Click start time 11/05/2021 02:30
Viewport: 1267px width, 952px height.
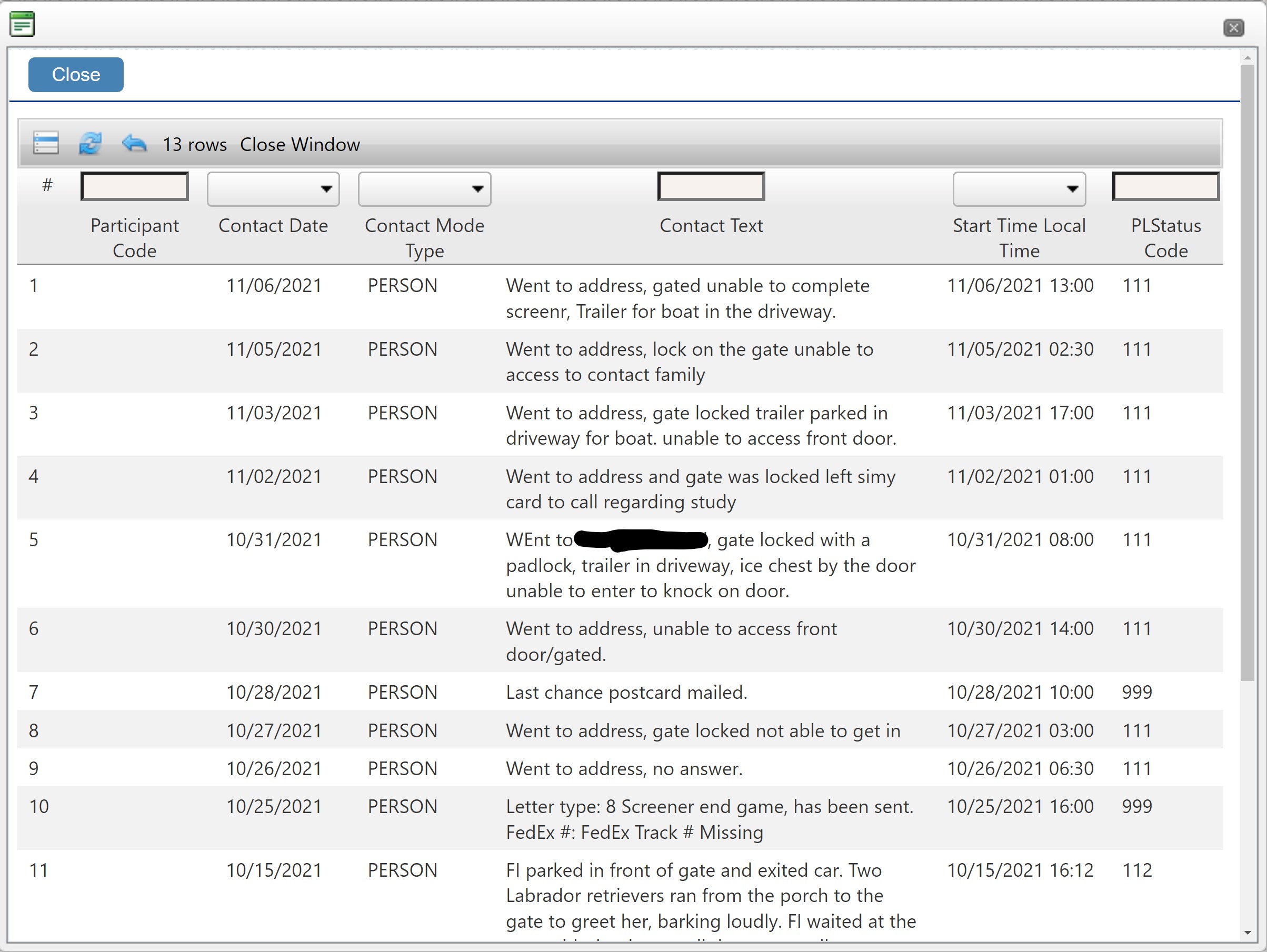[x=1020, y=349]
